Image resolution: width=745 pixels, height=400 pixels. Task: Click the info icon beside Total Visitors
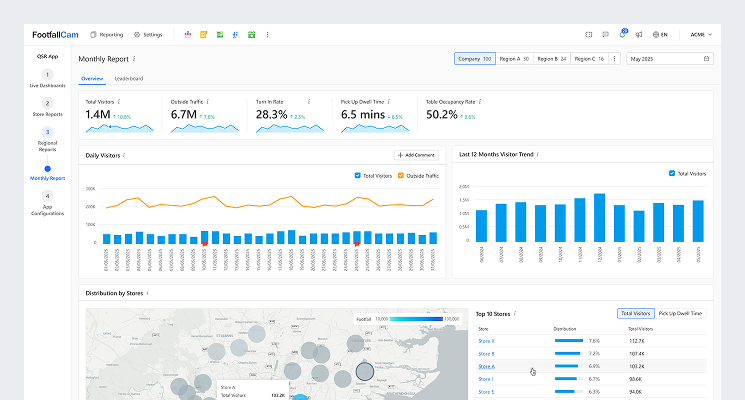[x=119, y=101]
